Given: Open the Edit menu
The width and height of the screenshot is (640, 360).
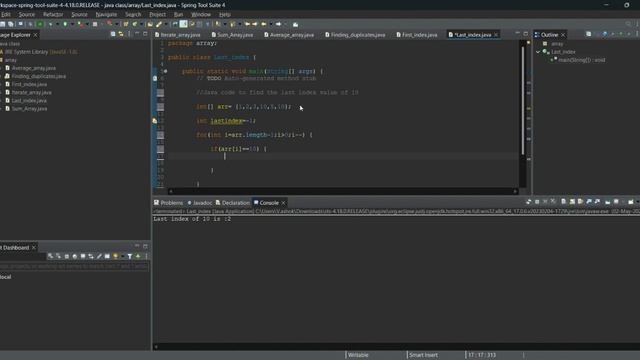Looking at the screenshot, I should coord(6,14).
